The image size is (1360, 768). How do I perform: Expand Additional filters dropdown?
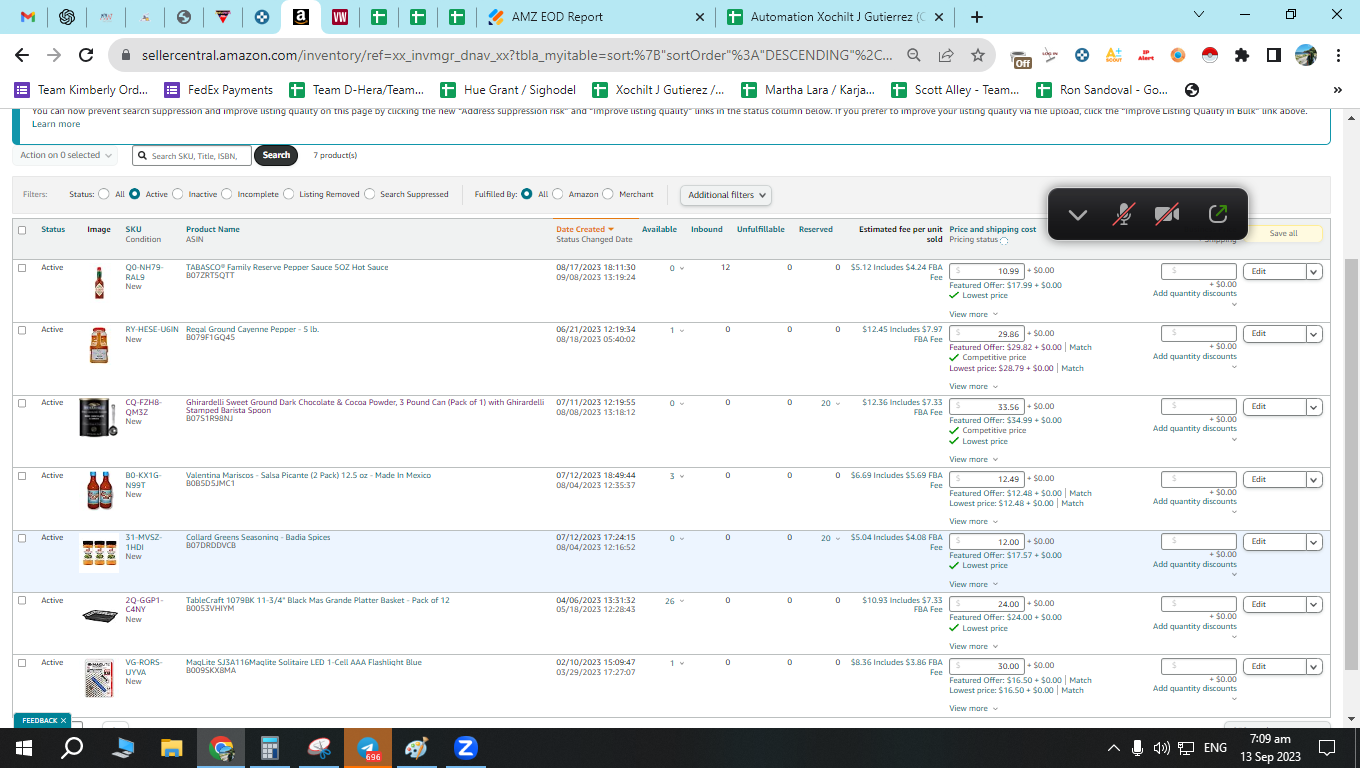(x=726, y=195)
